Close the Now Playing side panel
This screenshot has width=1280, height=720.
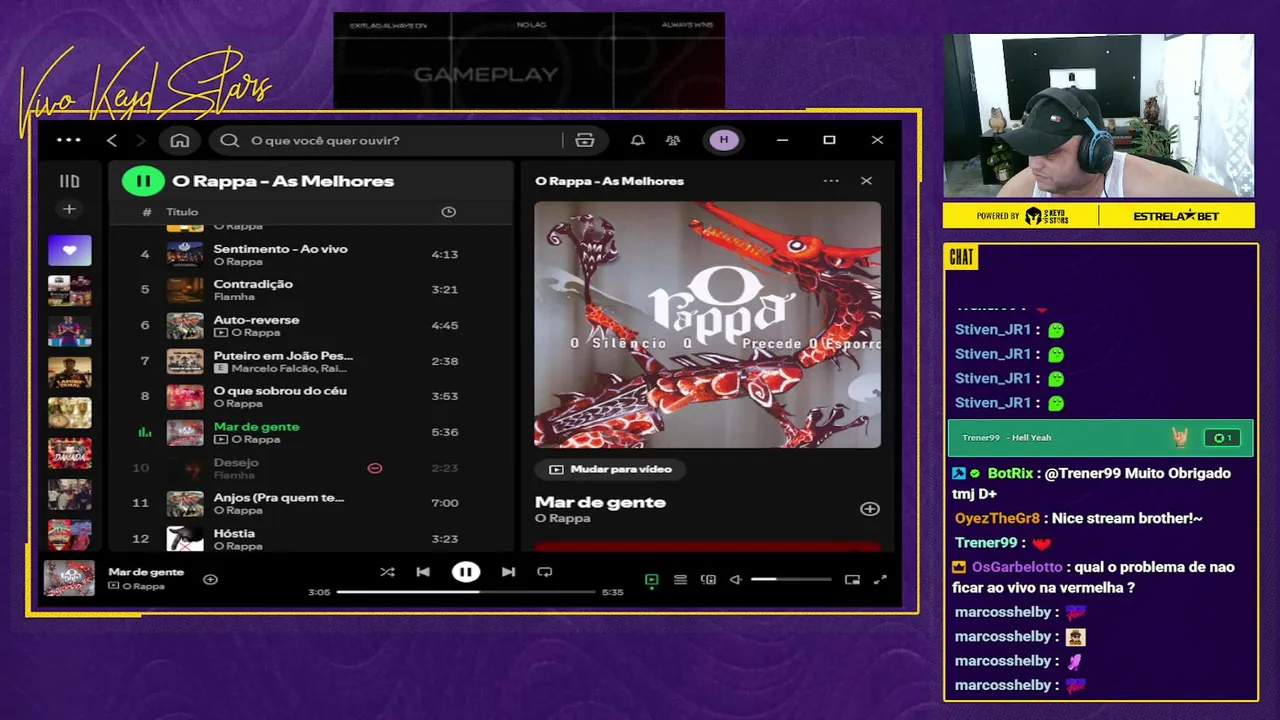(866, 181)
